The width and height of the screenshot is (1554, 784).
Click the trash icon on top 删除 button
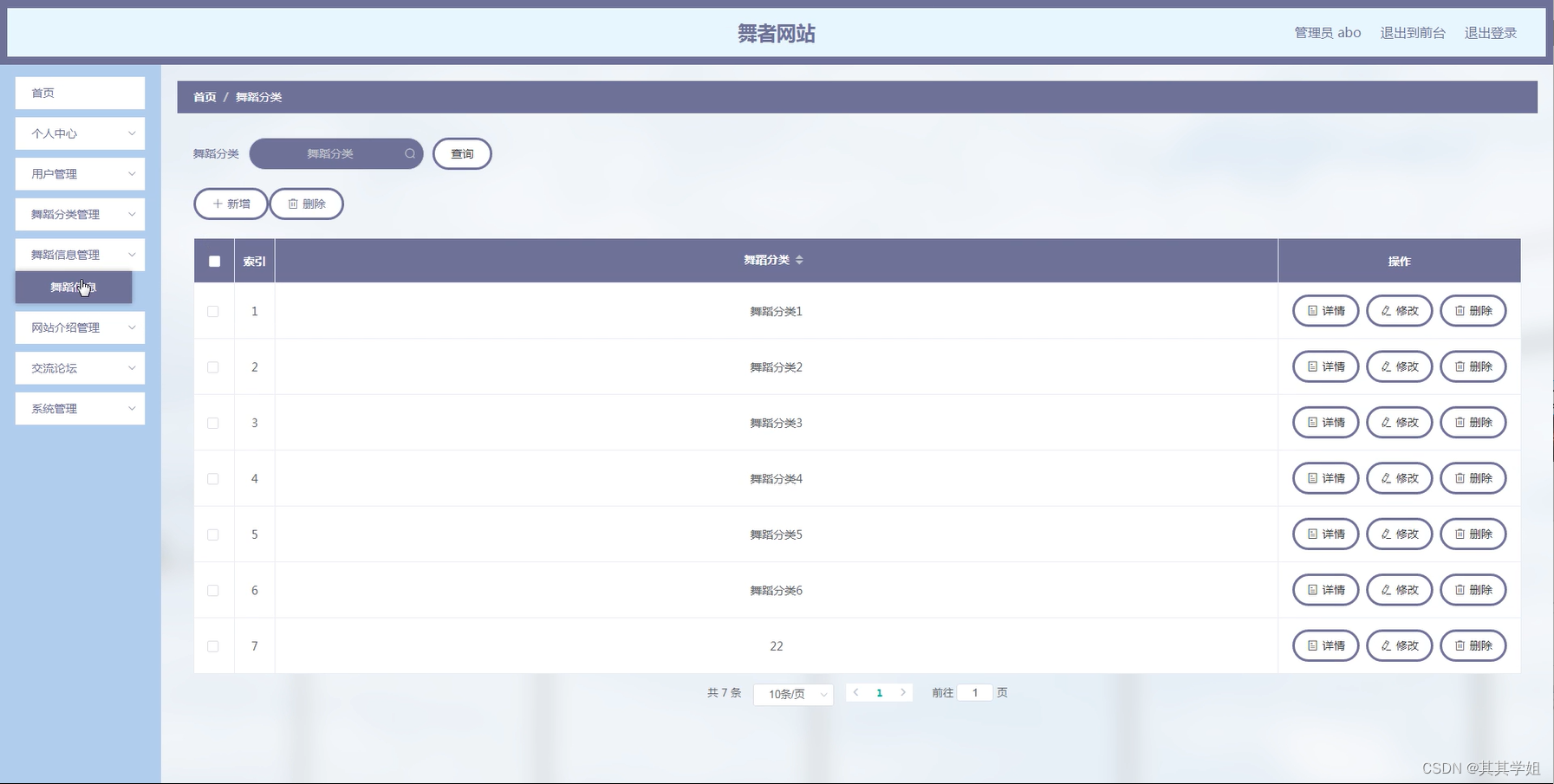tap(294, 204)
